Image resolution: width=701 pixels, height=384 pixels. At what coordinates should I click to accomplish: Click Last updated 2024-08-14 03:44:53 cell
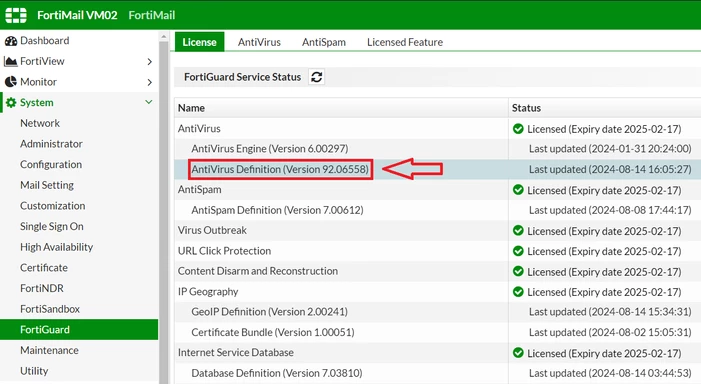tap(610, 373)
